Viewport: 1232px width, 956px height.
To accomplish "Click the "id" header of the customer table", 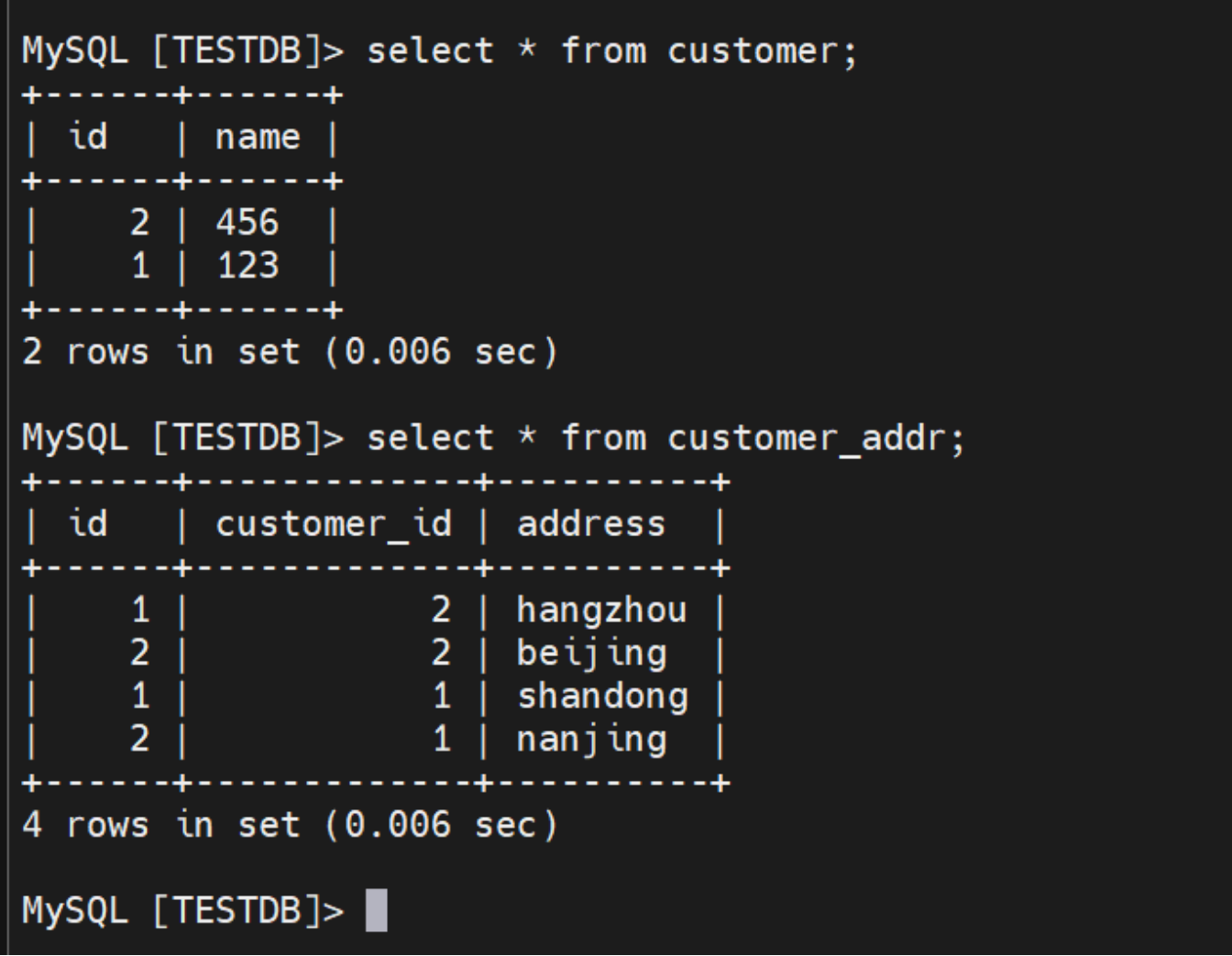I will coord(88,137).
